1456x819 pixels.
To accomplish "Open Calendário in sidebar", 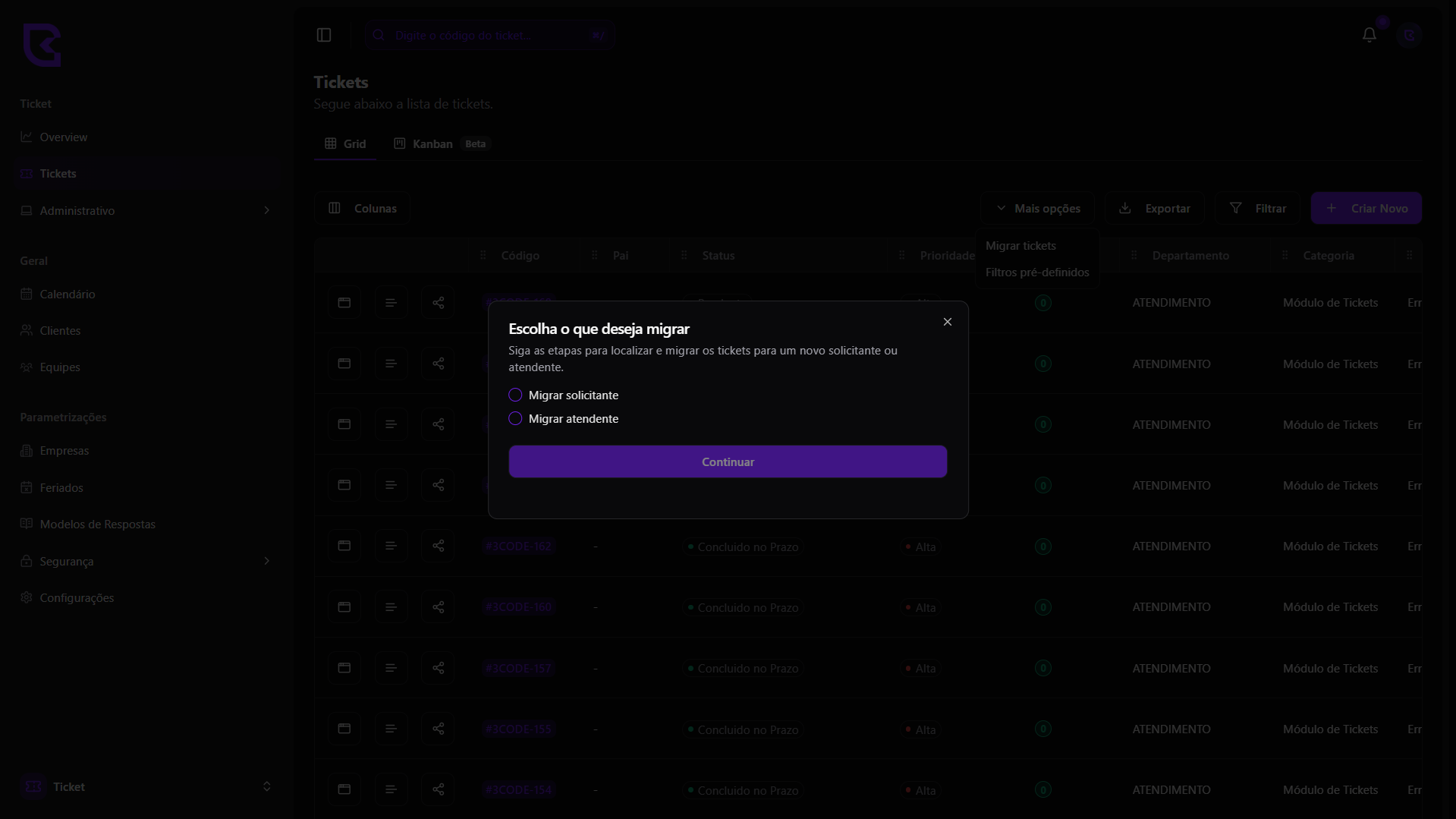I will (67, 294).
